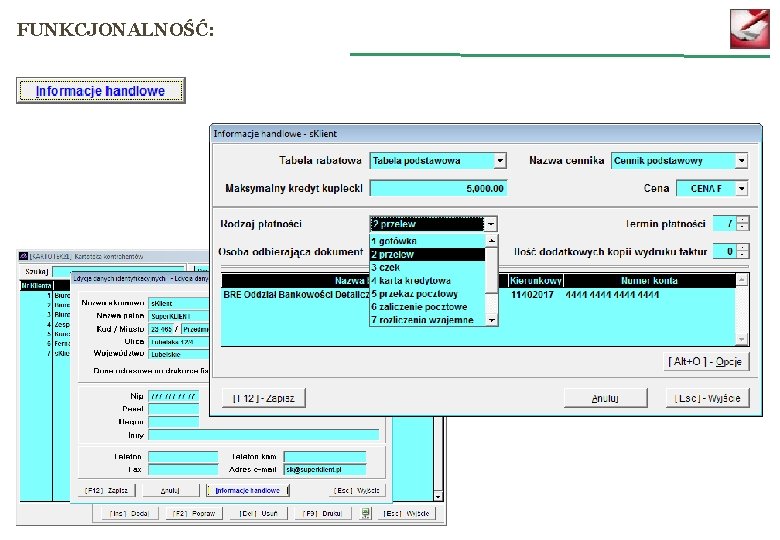Click [Esc] Wyjście in Kartoteka window

click(x=406, y=513)
